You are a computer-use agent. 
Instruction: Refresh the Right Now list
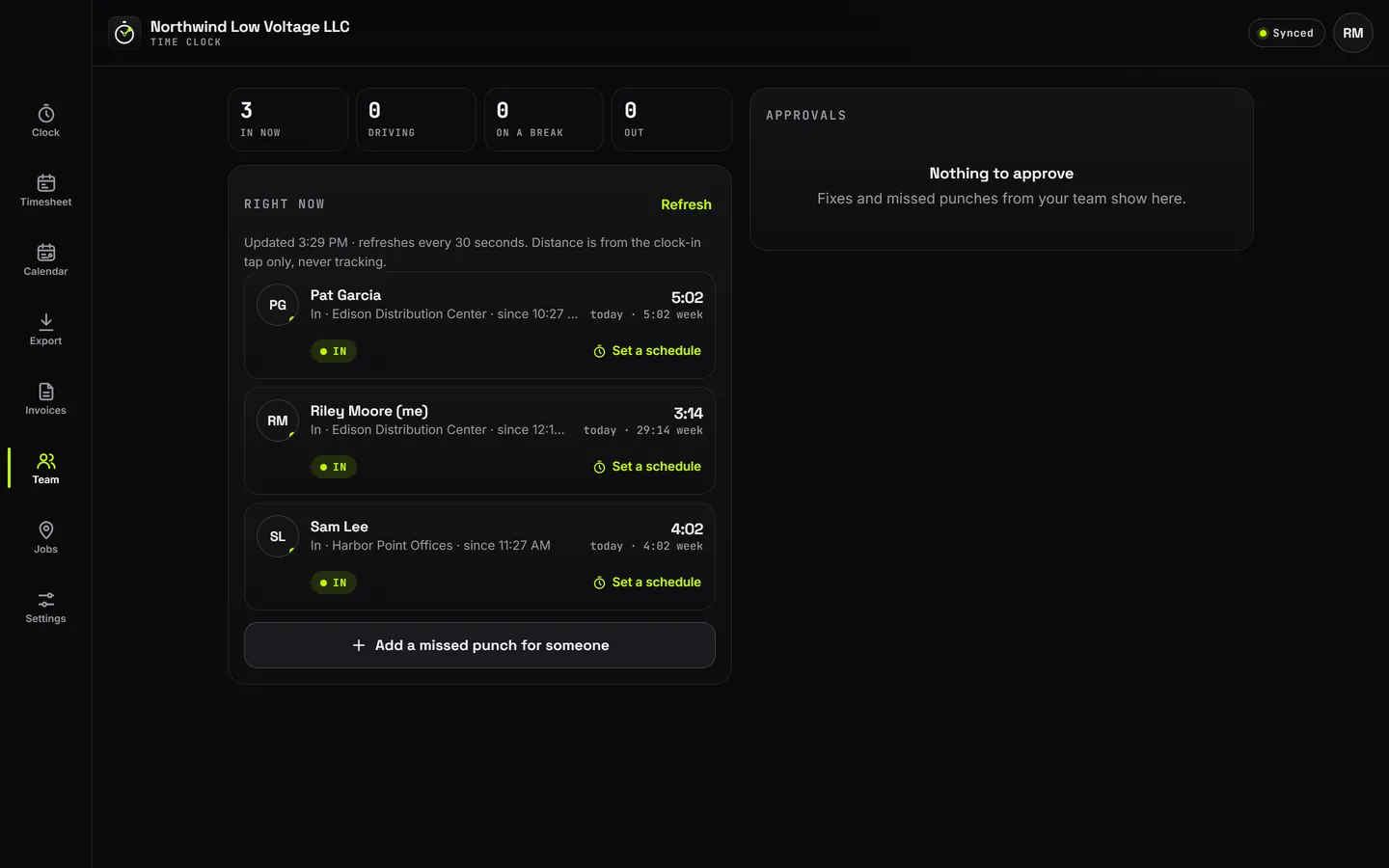pyautogui.click(x=686, y=204)
